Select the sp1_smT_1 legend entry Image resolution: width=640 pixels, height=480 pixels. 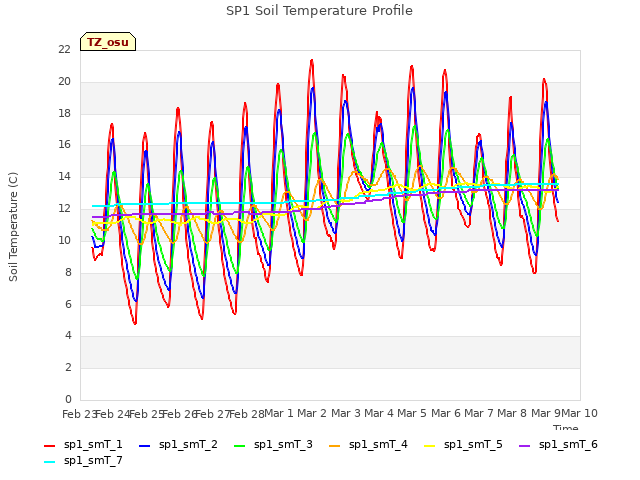pos(83,444)
